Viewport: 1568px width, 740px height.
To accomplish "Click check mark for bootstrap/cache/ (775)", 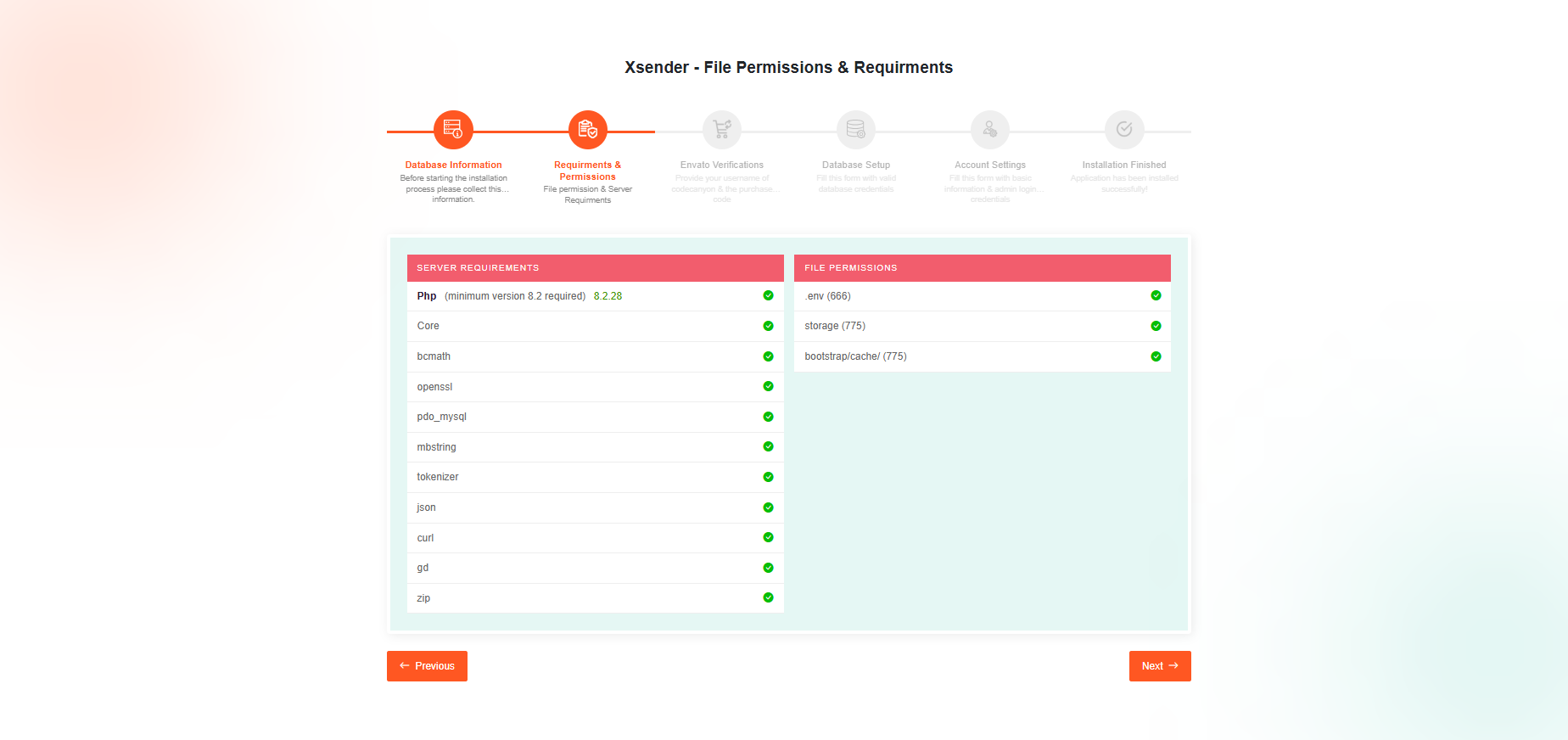I will [x=1156, y=356].
